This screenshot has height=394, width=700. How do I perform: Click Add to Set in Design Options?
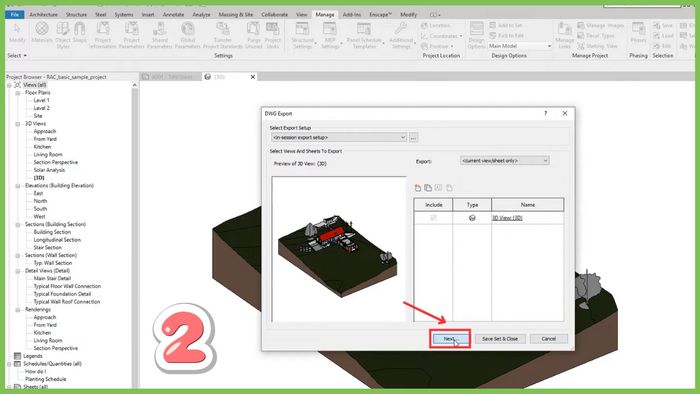[506, 25]
